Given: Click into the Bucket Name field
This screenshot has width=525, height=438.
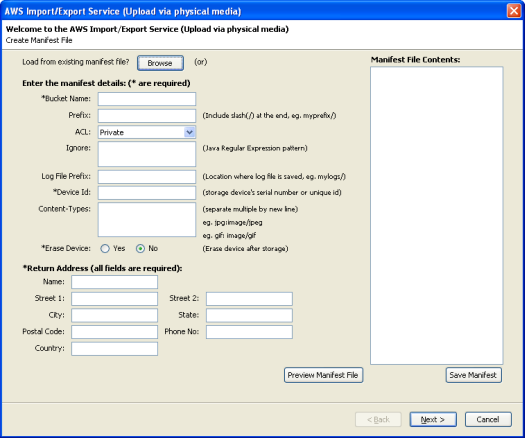Looking at the screenshot, I should 147,99.
